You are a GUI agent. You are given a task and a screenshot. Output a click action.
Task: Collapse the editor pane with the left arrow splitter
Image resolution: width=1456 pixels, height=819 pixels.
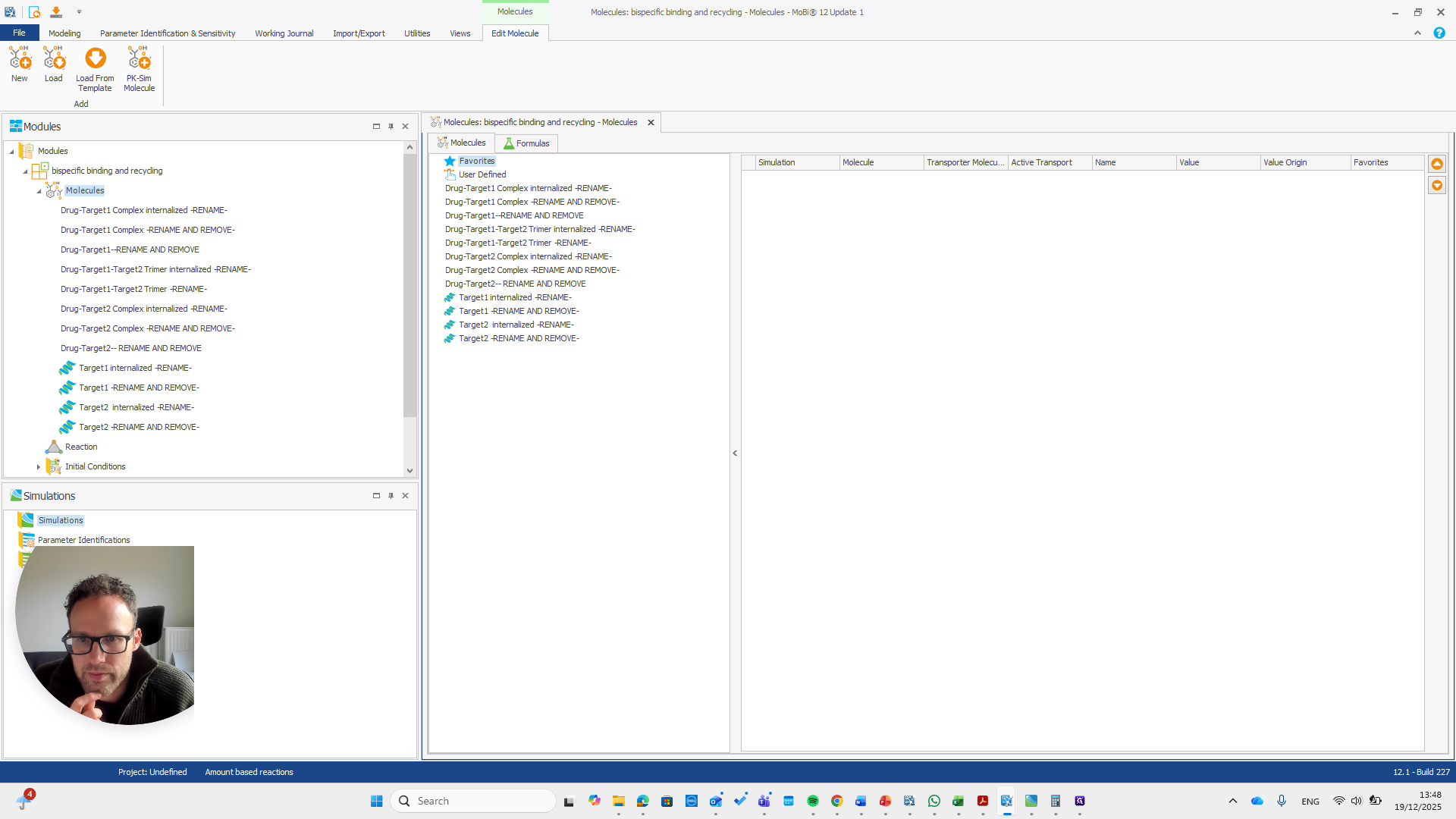pyautogui.click(x=734, y=453)
